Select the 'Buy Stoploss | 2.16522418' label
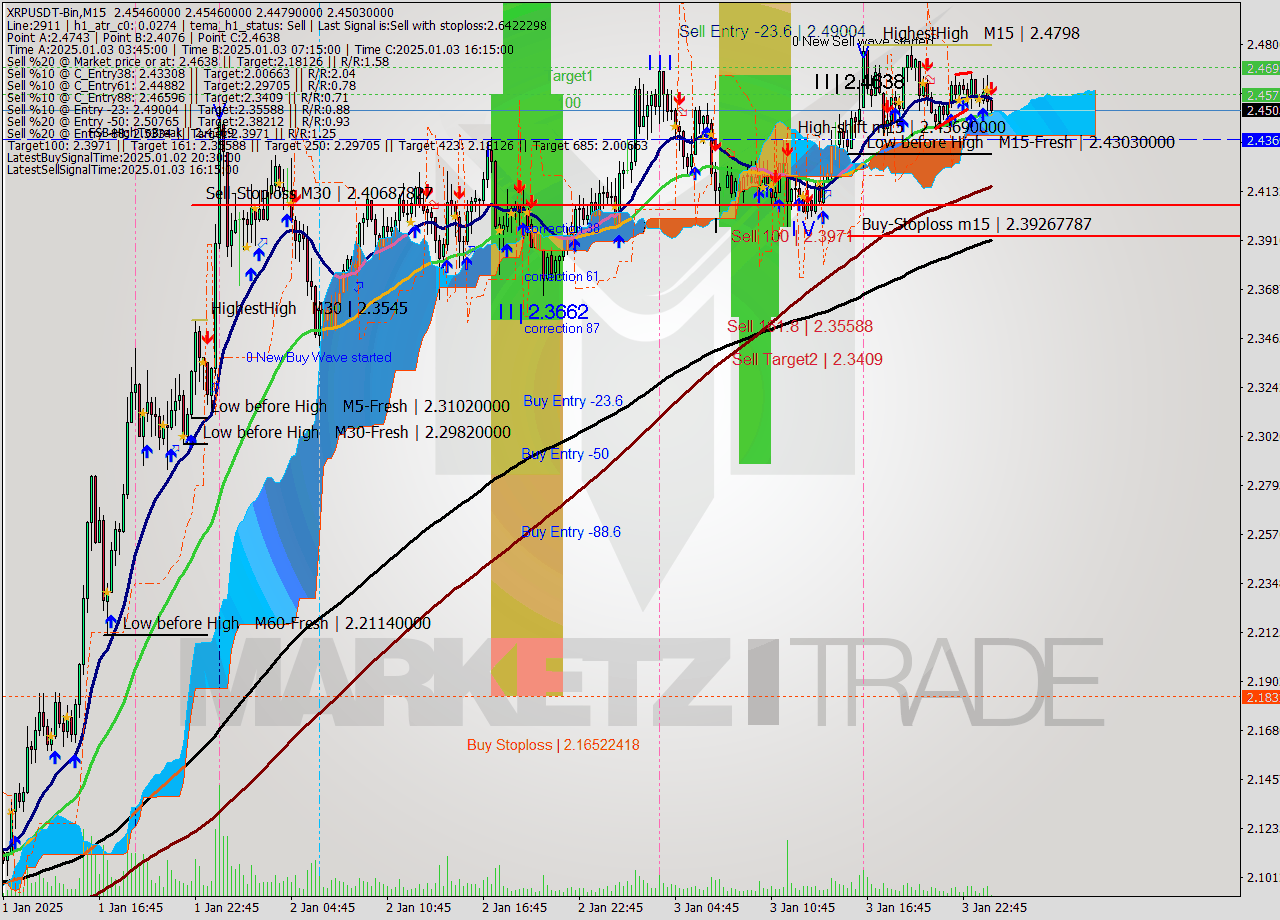 pyautogui.click(x=553, y=744)
